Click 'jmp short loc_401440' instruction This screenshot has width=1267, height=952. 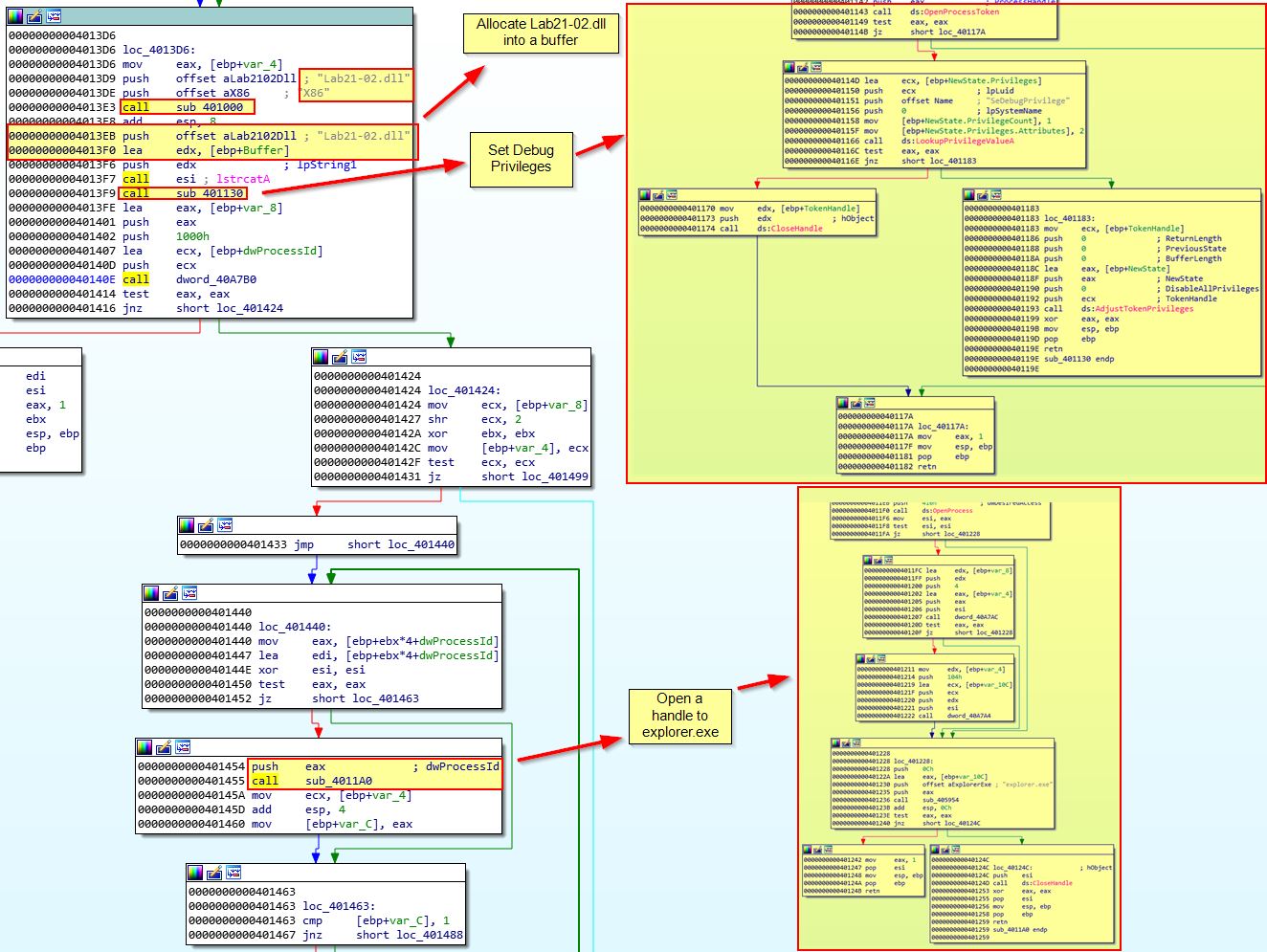click(374, 544)
